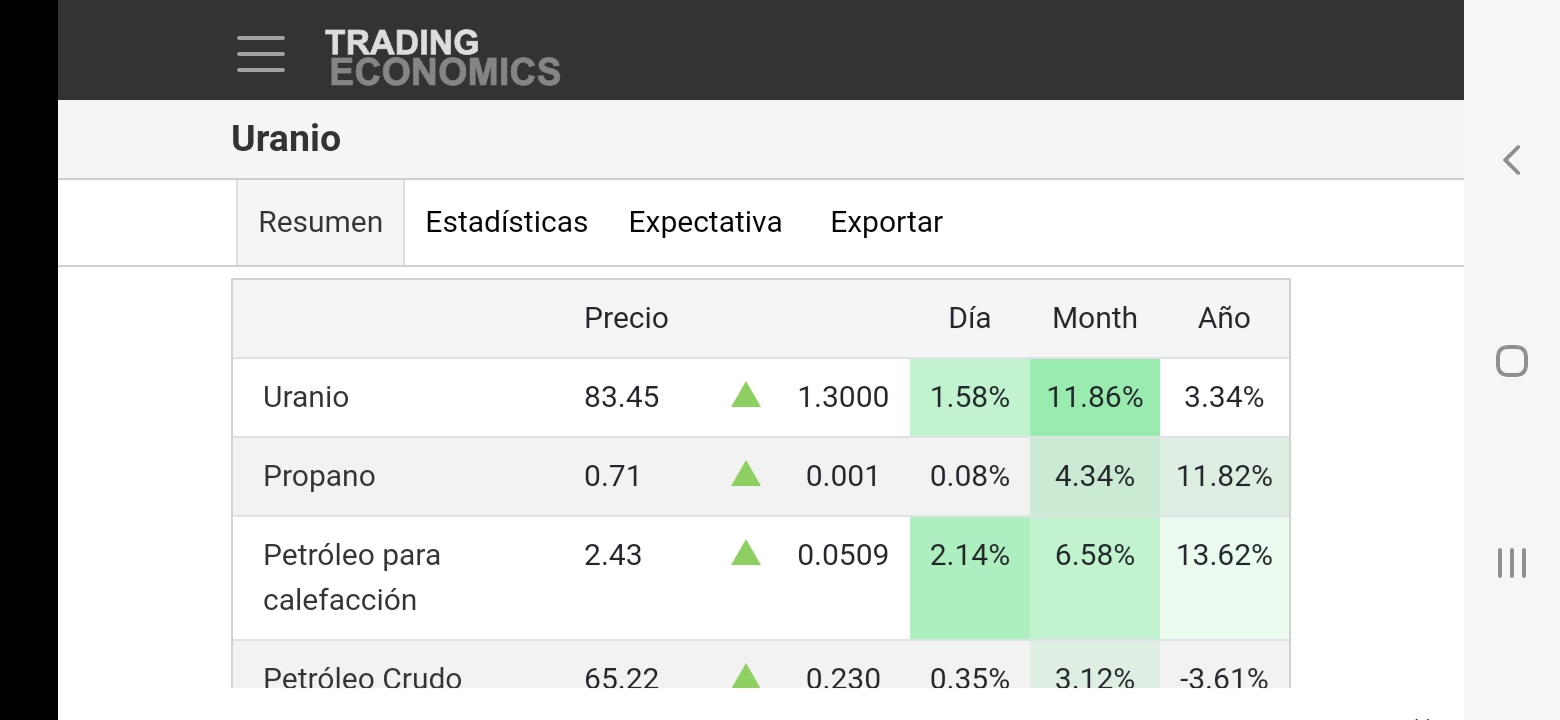Tap the Android back chevron
This screenshot has width=1560, height=720.
point(1511,160)
